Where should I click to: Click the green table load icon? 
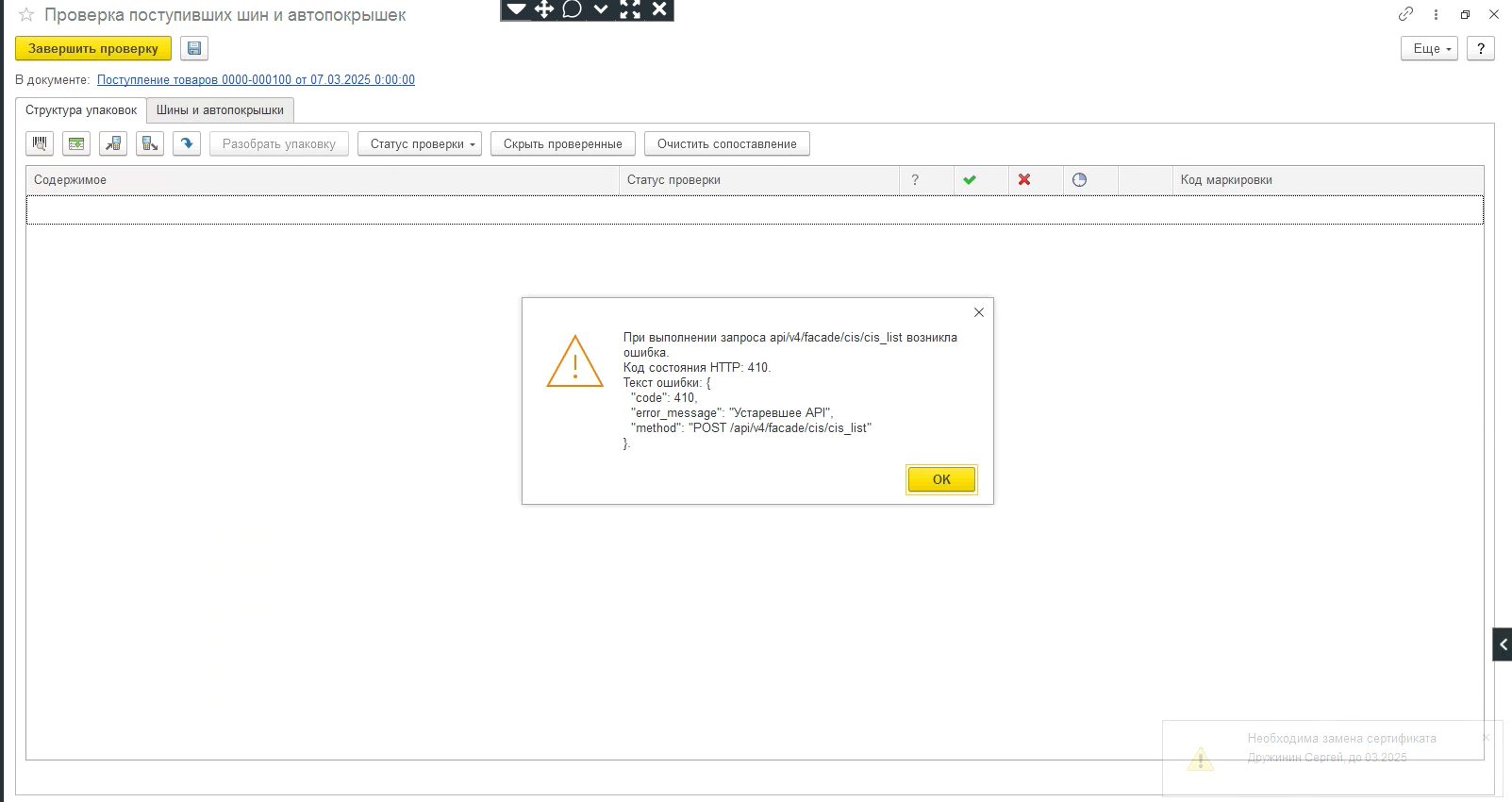76,143
